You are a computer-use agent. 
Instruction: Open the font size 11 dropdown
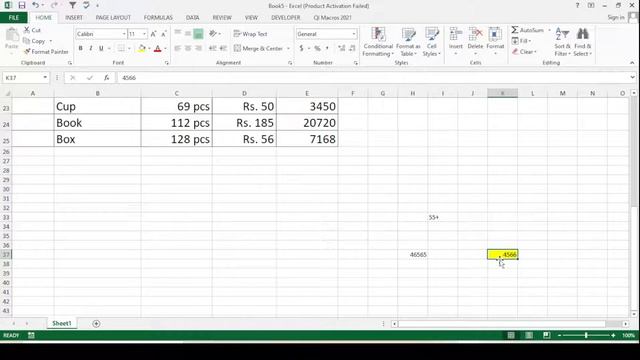(144, 34)
